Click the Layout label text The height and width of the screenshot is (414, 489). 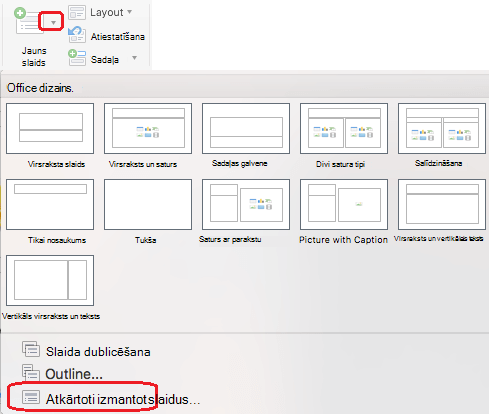(x=107, y=13)
